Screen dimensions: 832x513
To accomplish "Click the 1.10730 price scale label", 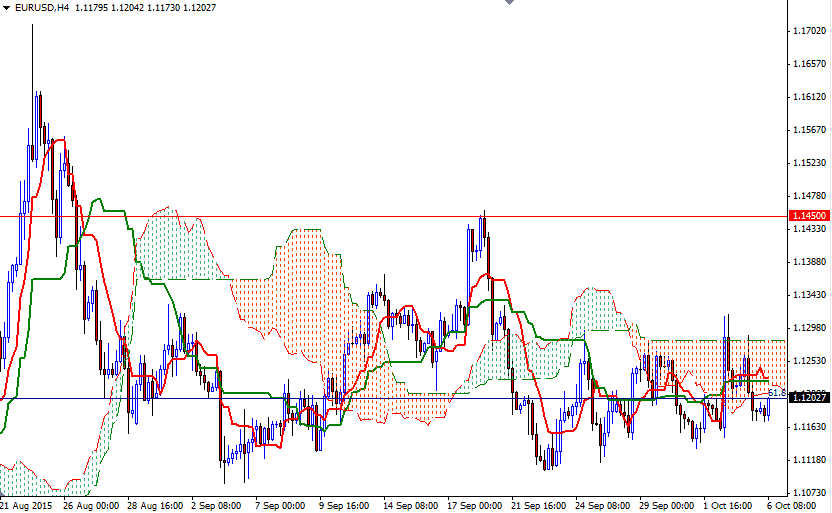I will tap(808, 493).
